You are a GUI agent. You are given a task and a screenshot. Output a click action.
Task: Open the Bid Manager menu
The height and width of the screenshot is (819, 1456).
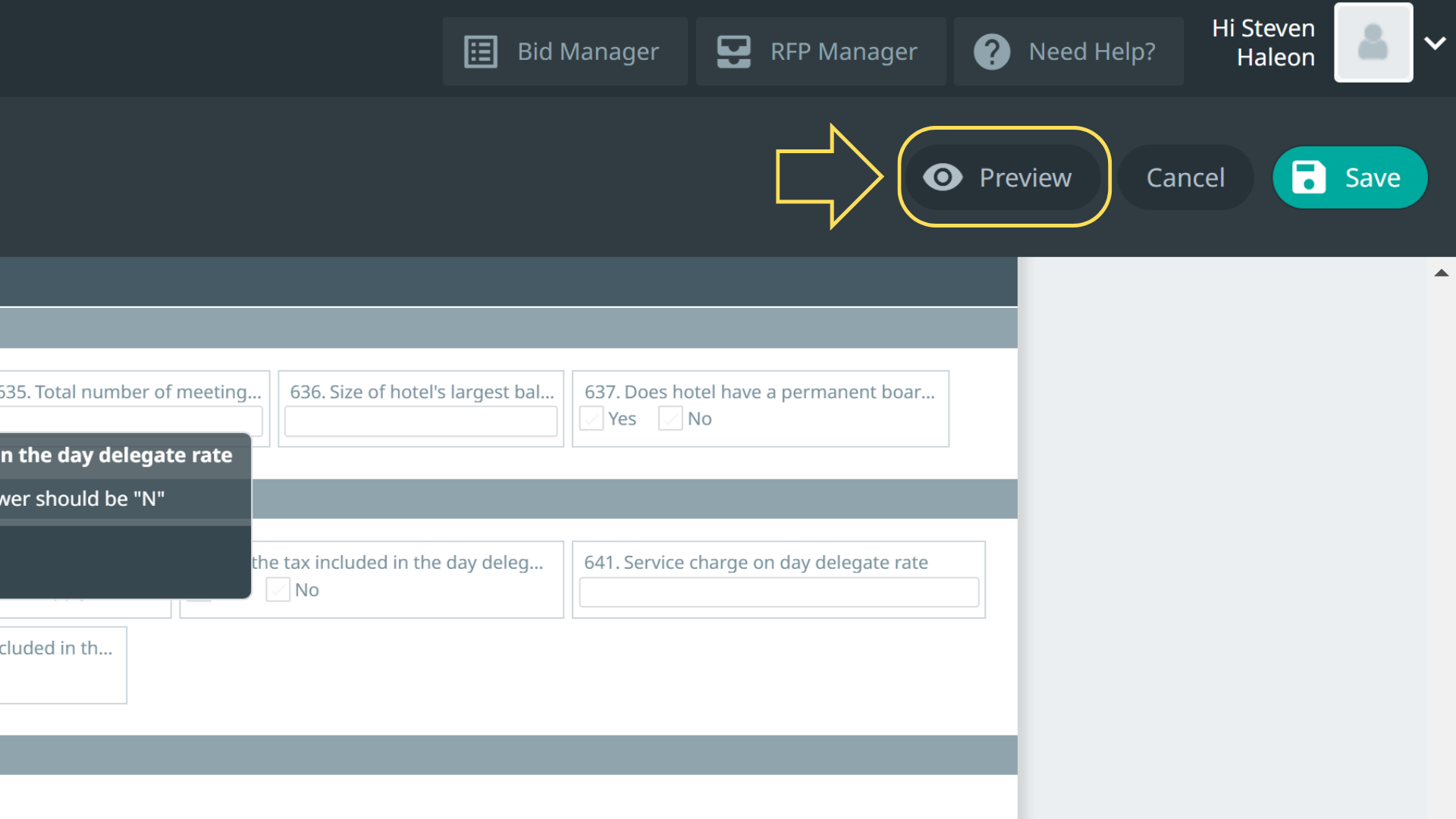coord(587,52)
